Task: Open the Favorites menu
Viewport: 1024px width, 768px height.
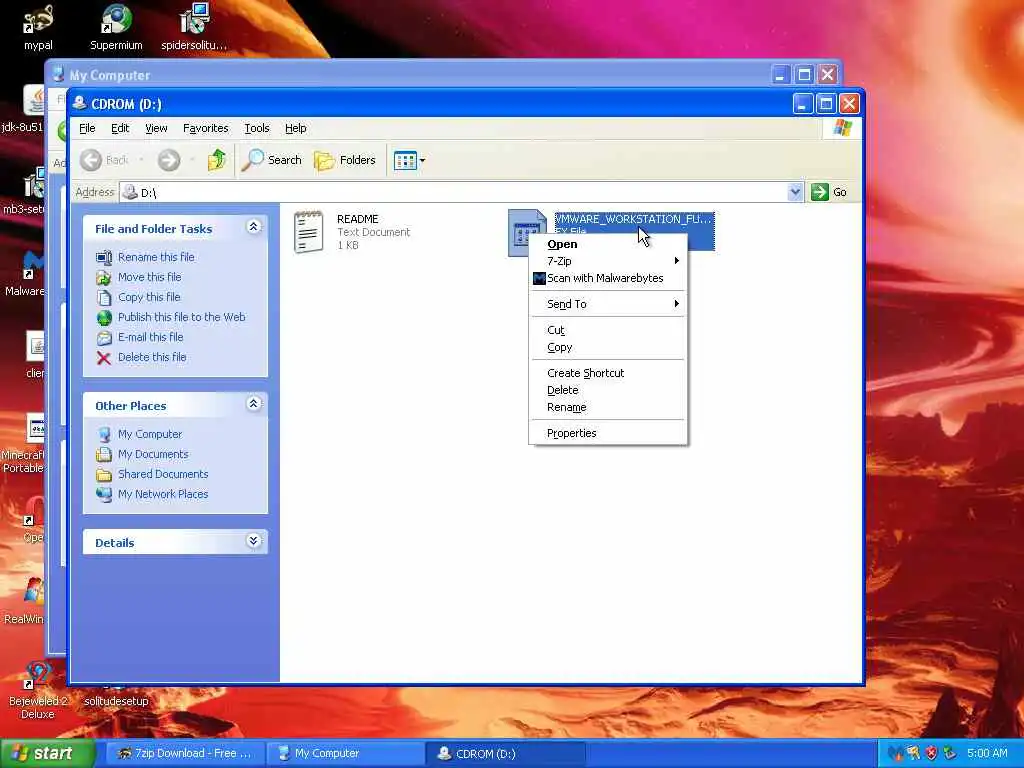Action: point(206,128)
